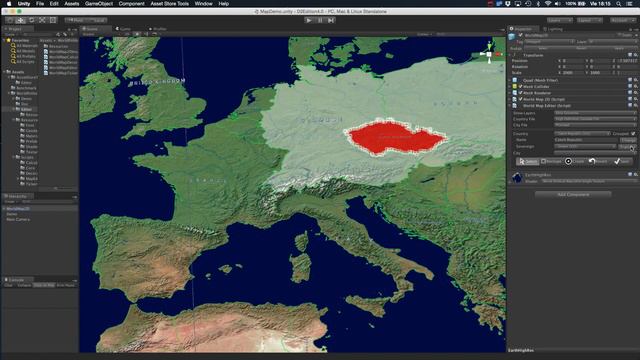
Task: Click the Change button beside Name
Action: 629,140
